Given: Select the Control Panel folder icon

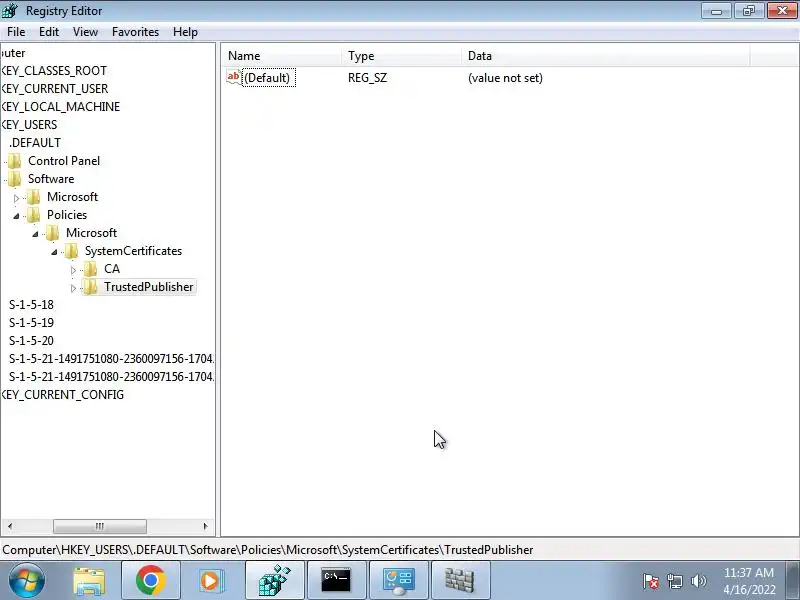Looking at the screenshot, I should coord(15,161).
